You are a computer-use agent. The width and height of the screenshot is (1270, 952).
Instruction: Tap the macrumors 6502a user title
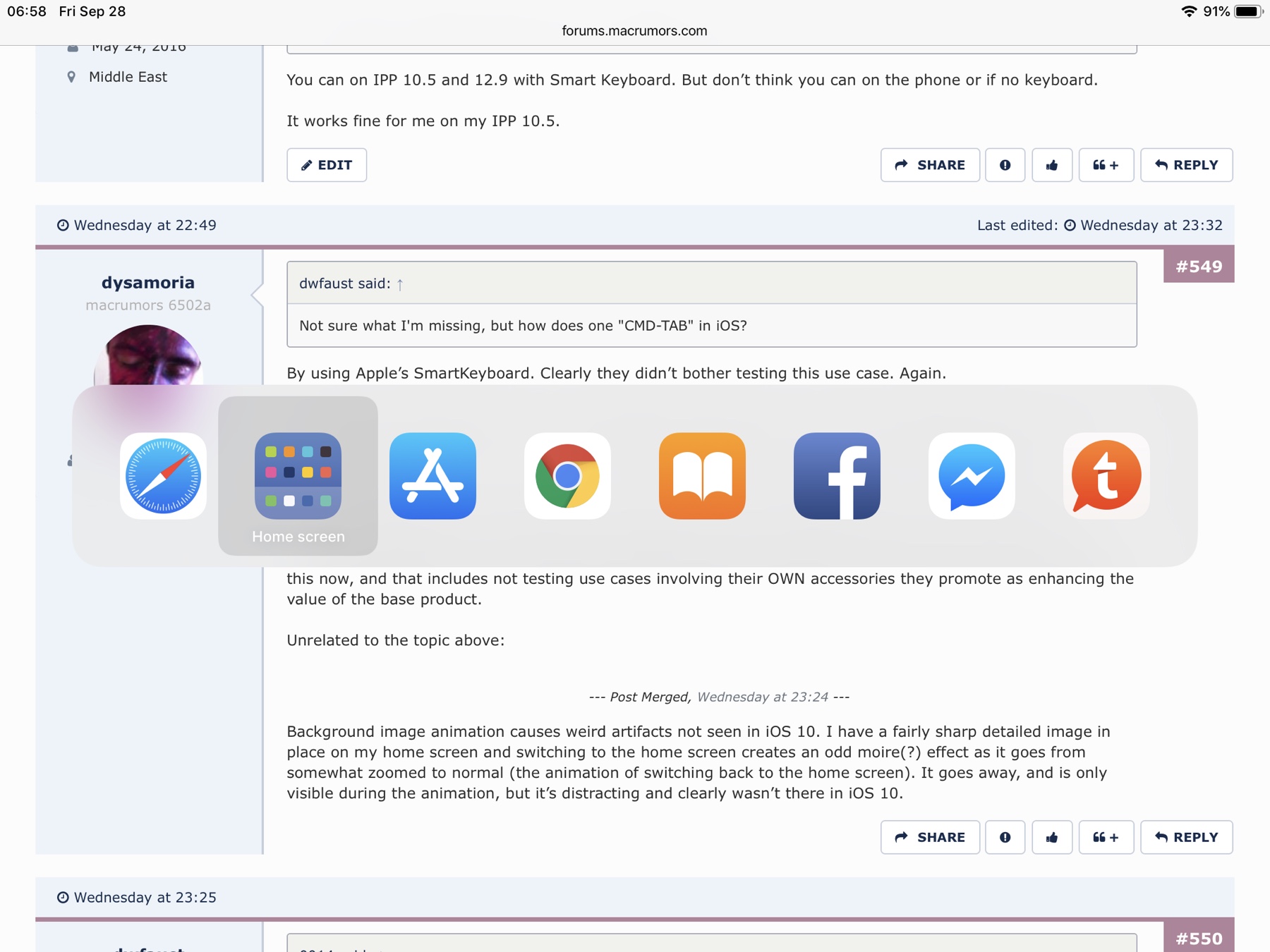(x=148, y=305)
